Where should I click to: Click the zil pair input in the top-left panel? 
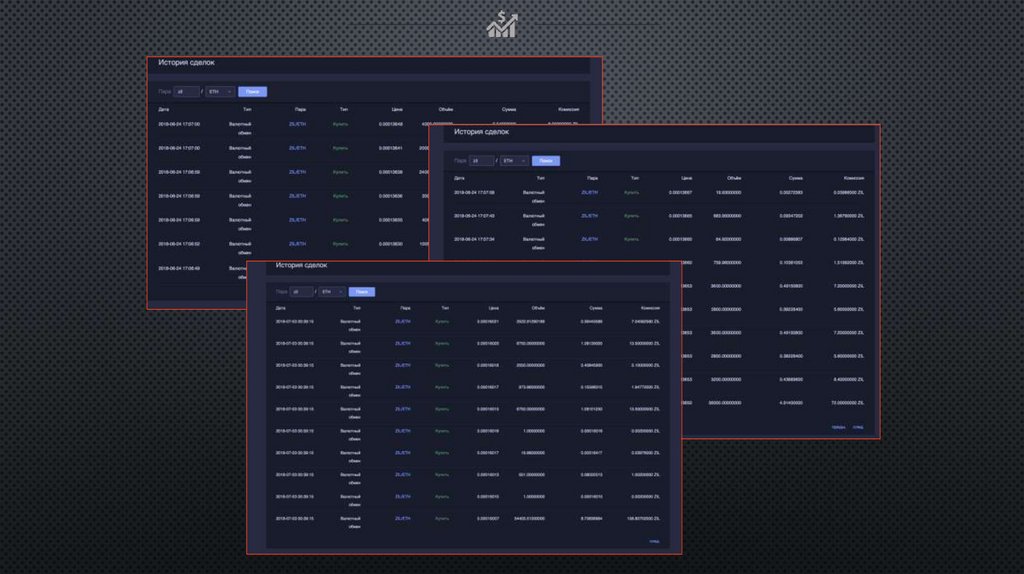click(x=186, y=91)
